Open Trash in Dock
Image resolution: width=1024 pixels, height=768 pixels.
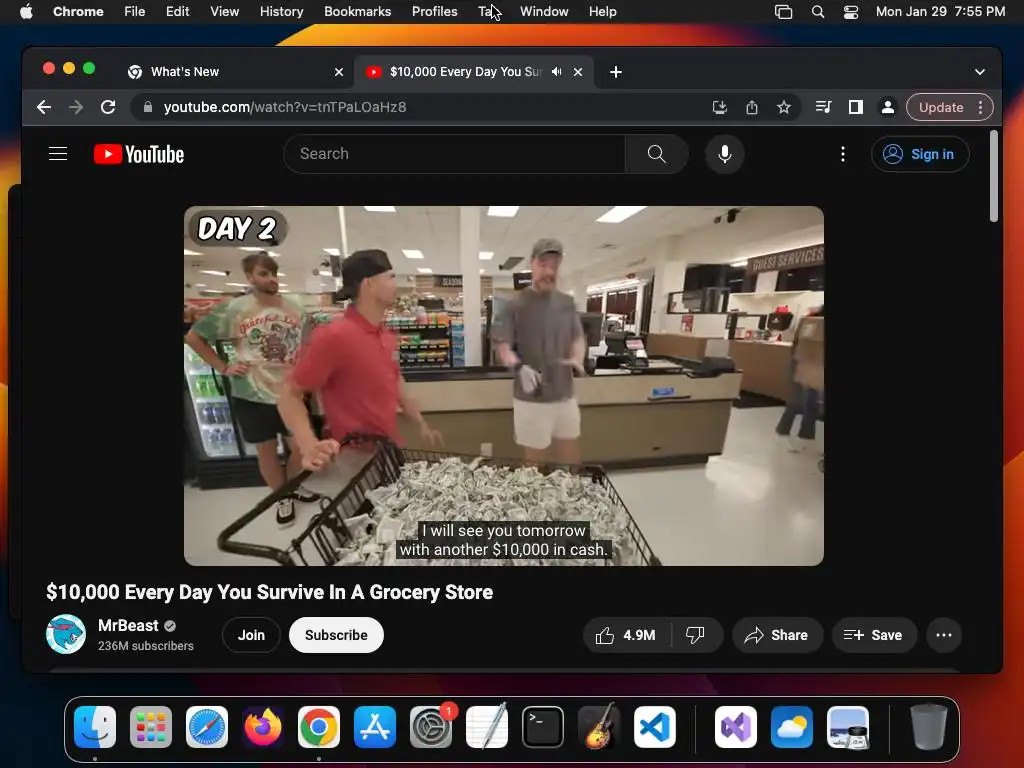click(929, 727)
